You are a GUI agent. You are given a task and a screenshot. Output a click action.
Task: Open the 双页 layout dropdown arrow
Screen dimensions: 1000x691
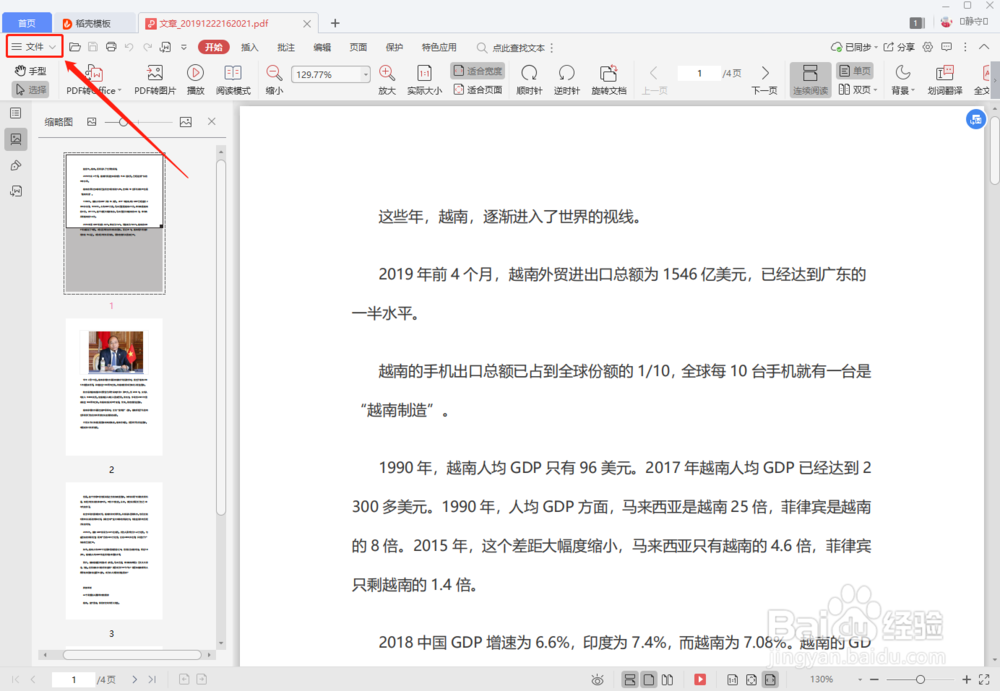[x=876, y=88]
